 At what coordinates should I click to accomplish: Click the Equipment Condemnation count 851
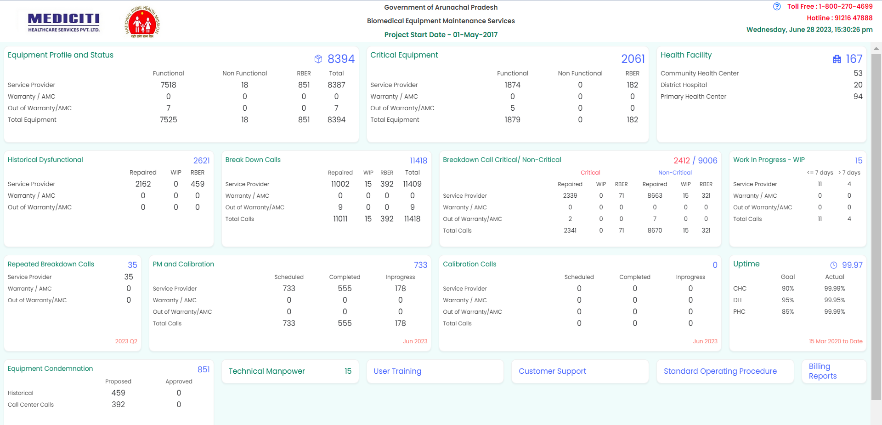tap(203, 369)
